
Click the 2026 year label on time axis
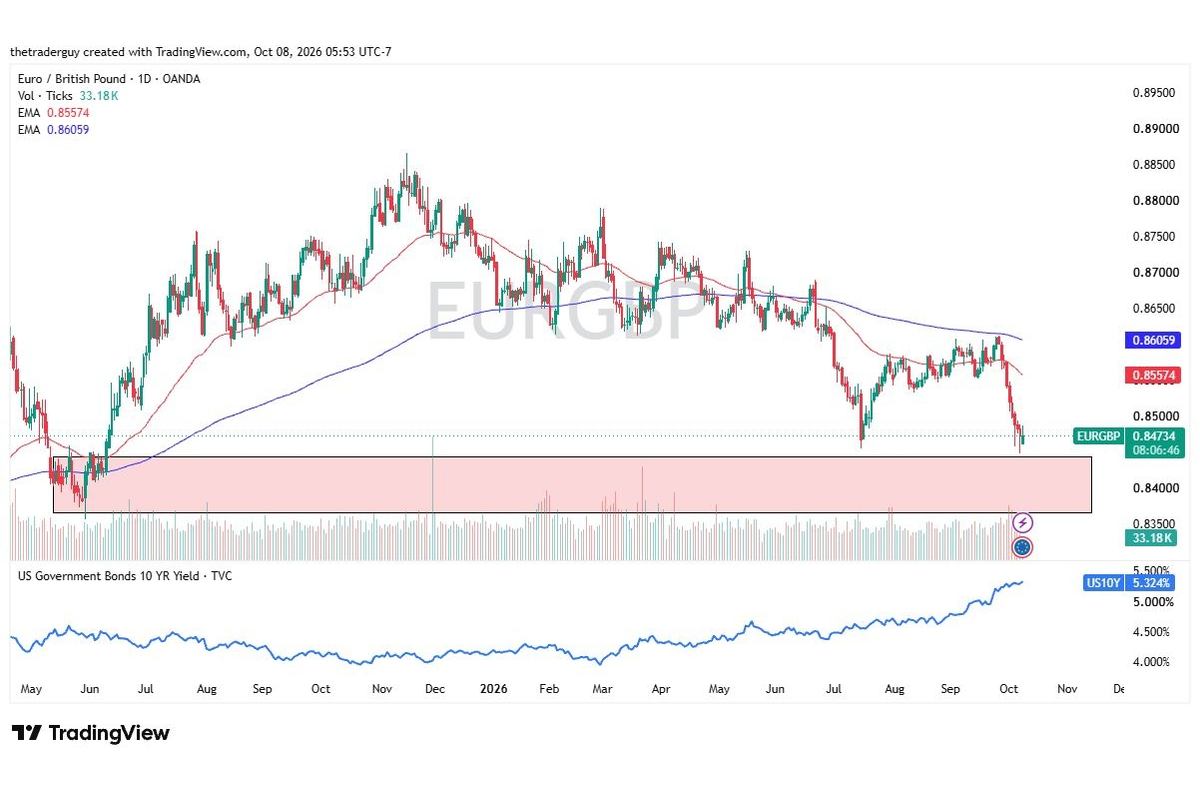[x=493, y=689]
